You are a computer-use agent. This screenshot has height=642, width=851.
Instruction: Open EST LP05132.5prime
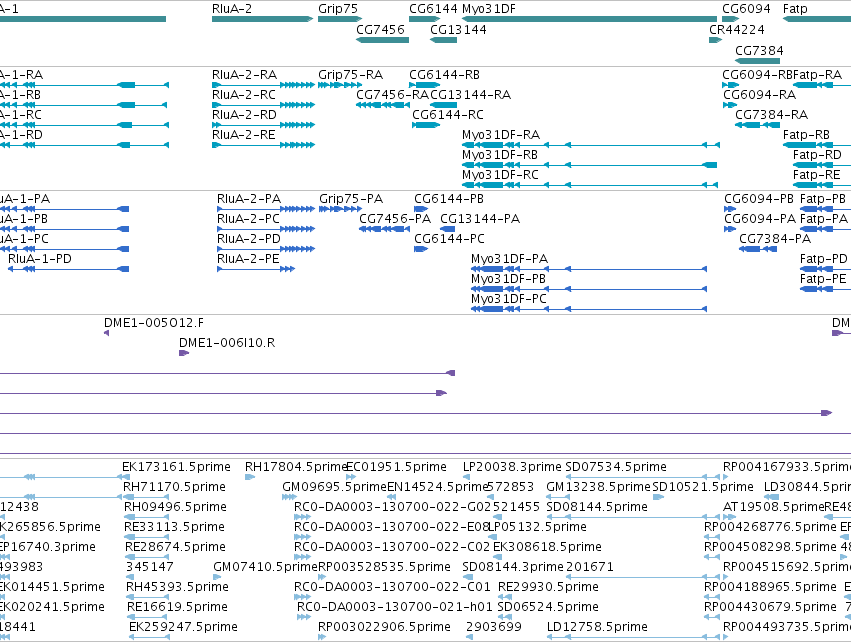tap(538, 527)
